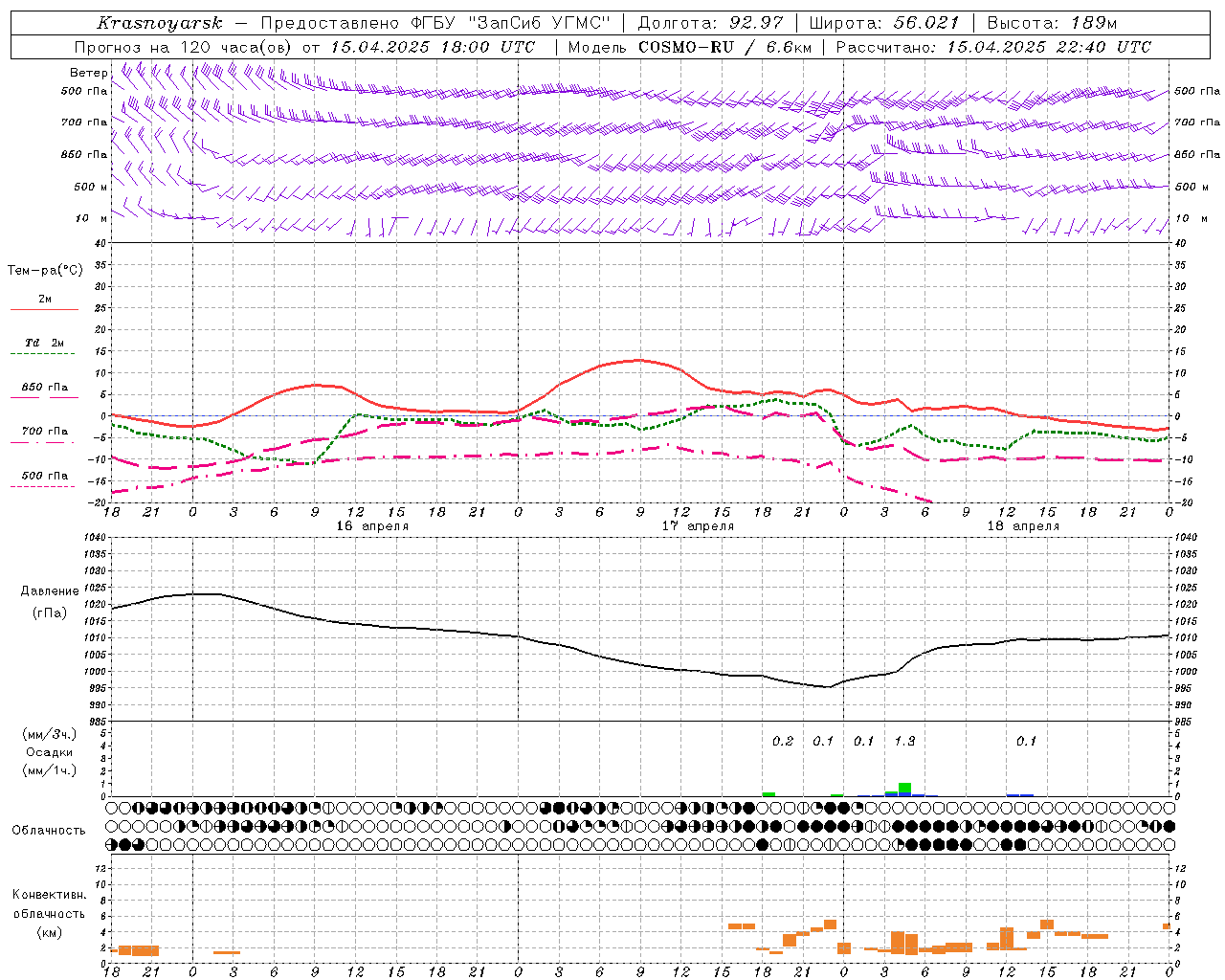
Task: Click the Облачность cloud cover label
Action: click(x=49, y=830)
